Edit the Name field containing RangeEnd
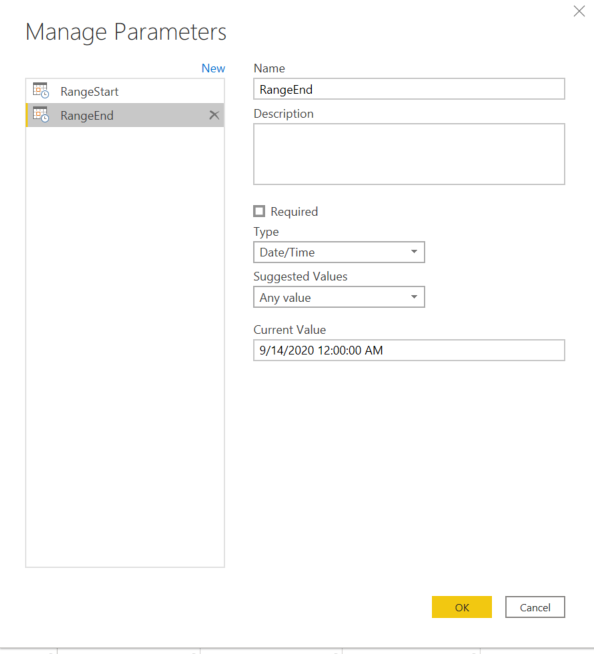Viewport: 594px width, 654px height. pos(409,89)
